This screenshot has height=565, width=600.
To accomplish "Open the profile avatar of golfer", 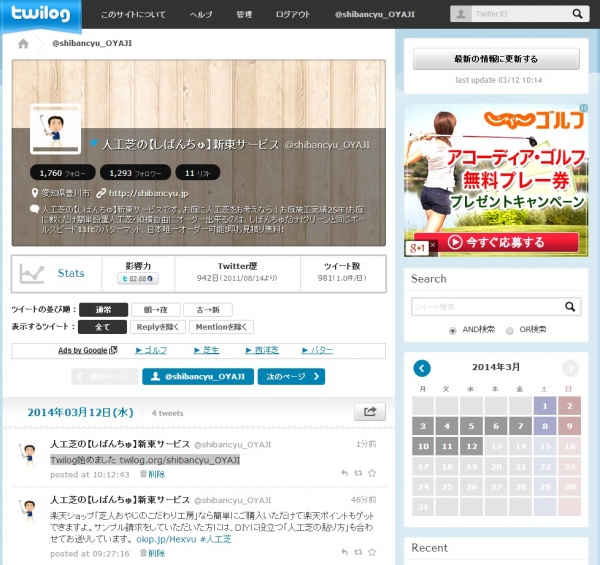I will coord(55,129).
